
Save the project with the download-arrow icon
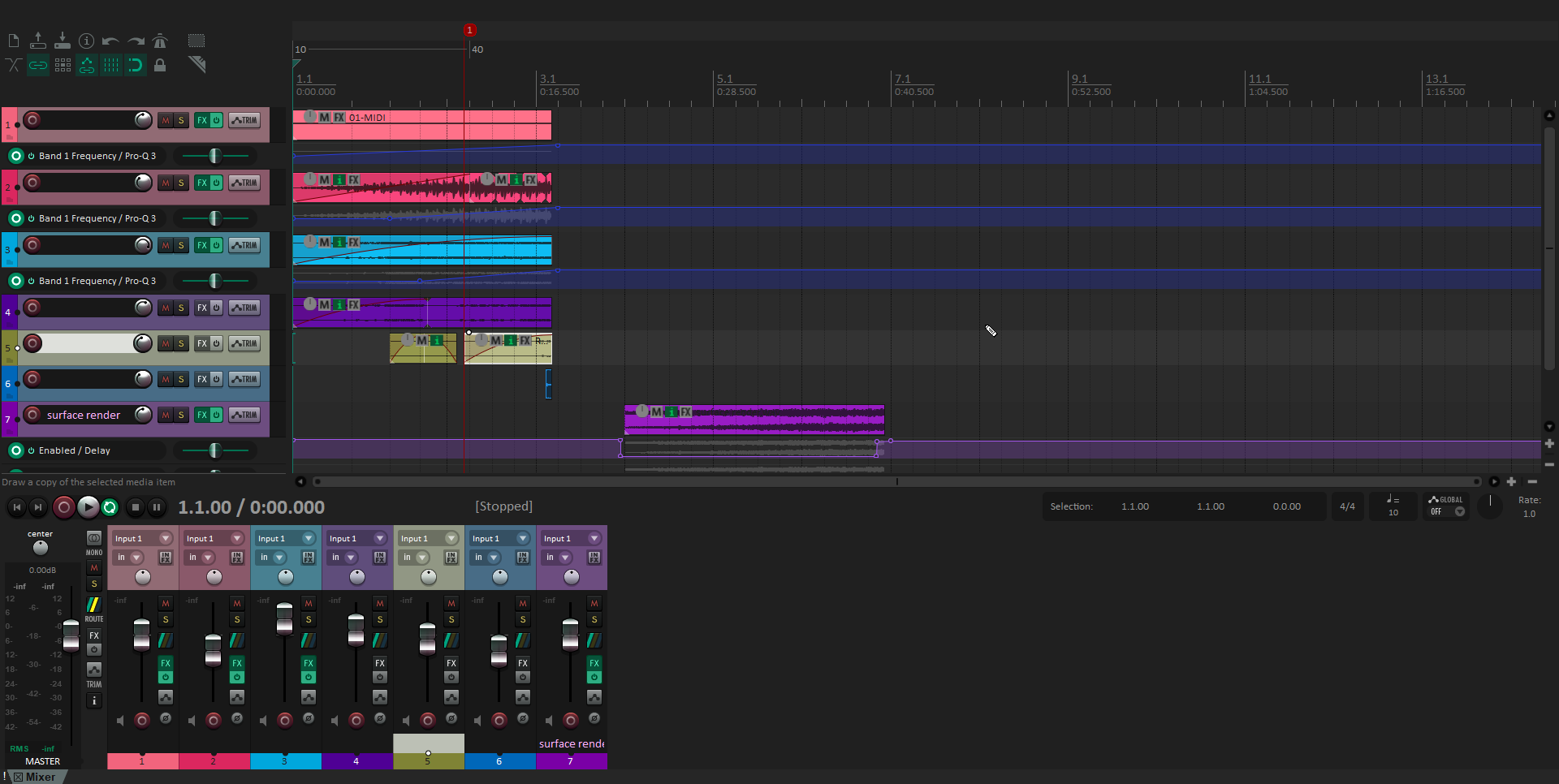coord(63,41)
